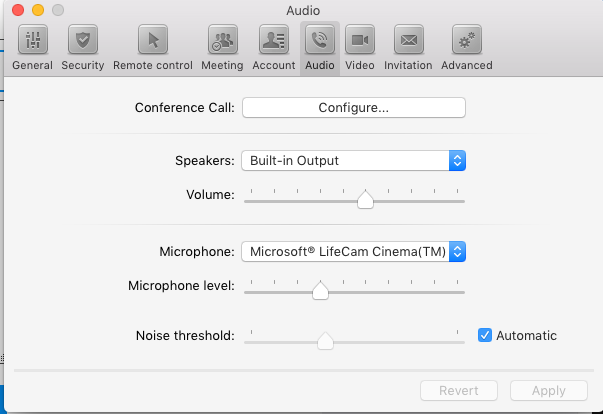
Task: Expand the Speakers Built-in Output dropdown
Action: click(353, 161)
